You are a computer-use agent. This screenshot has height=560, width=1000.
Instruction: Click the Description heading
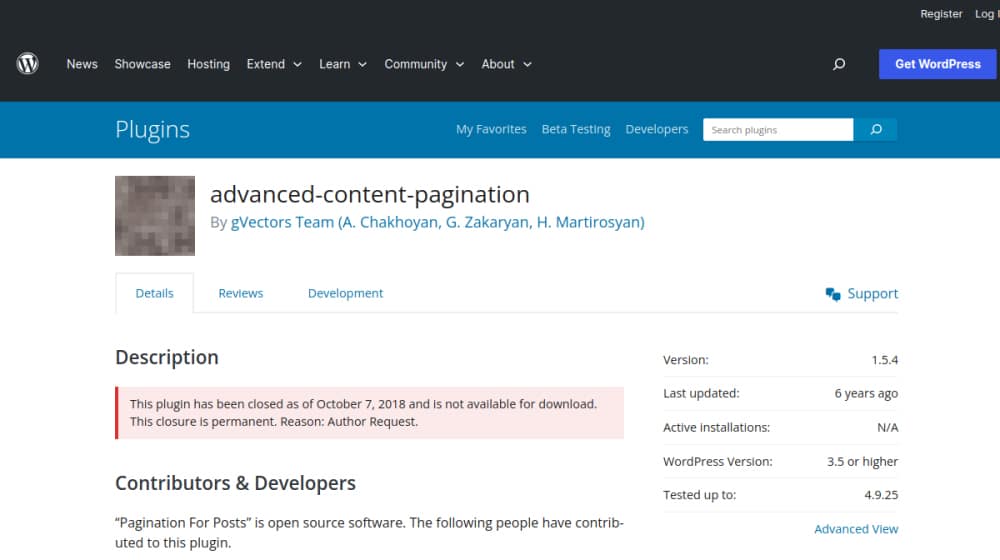coord(167,357)
